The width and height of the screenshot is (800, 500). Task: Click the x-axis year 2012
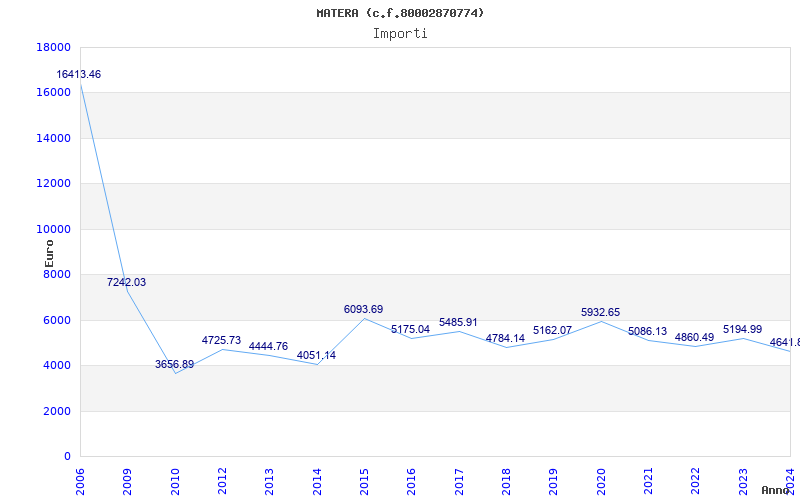pyautogui.click(x=222, y=482)
